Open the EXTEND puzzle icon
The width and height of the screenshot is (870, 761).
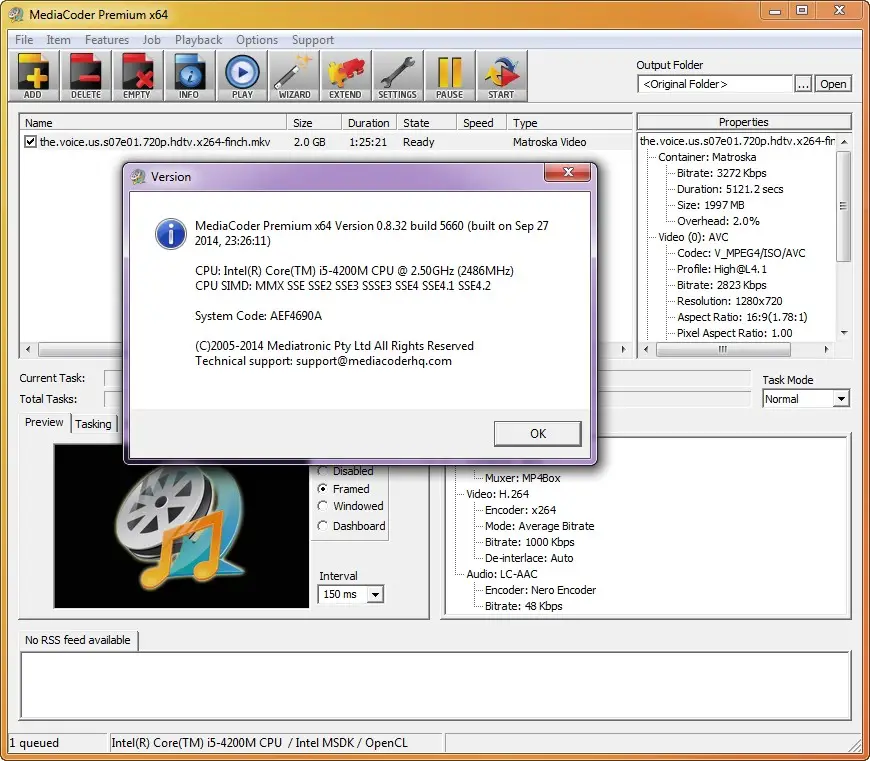345,76
